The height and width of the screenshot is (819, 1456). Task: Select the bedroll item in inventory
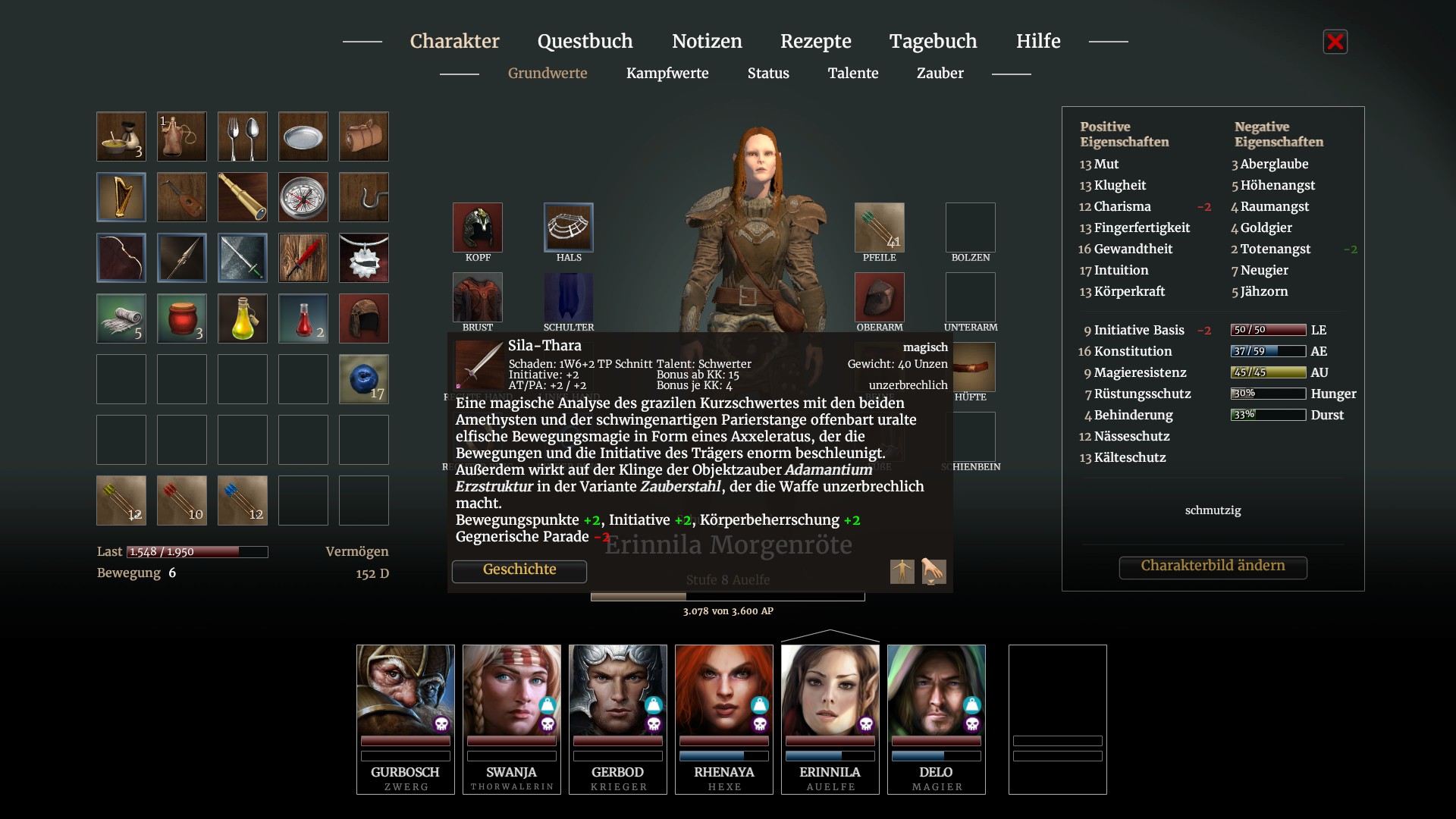364,136
